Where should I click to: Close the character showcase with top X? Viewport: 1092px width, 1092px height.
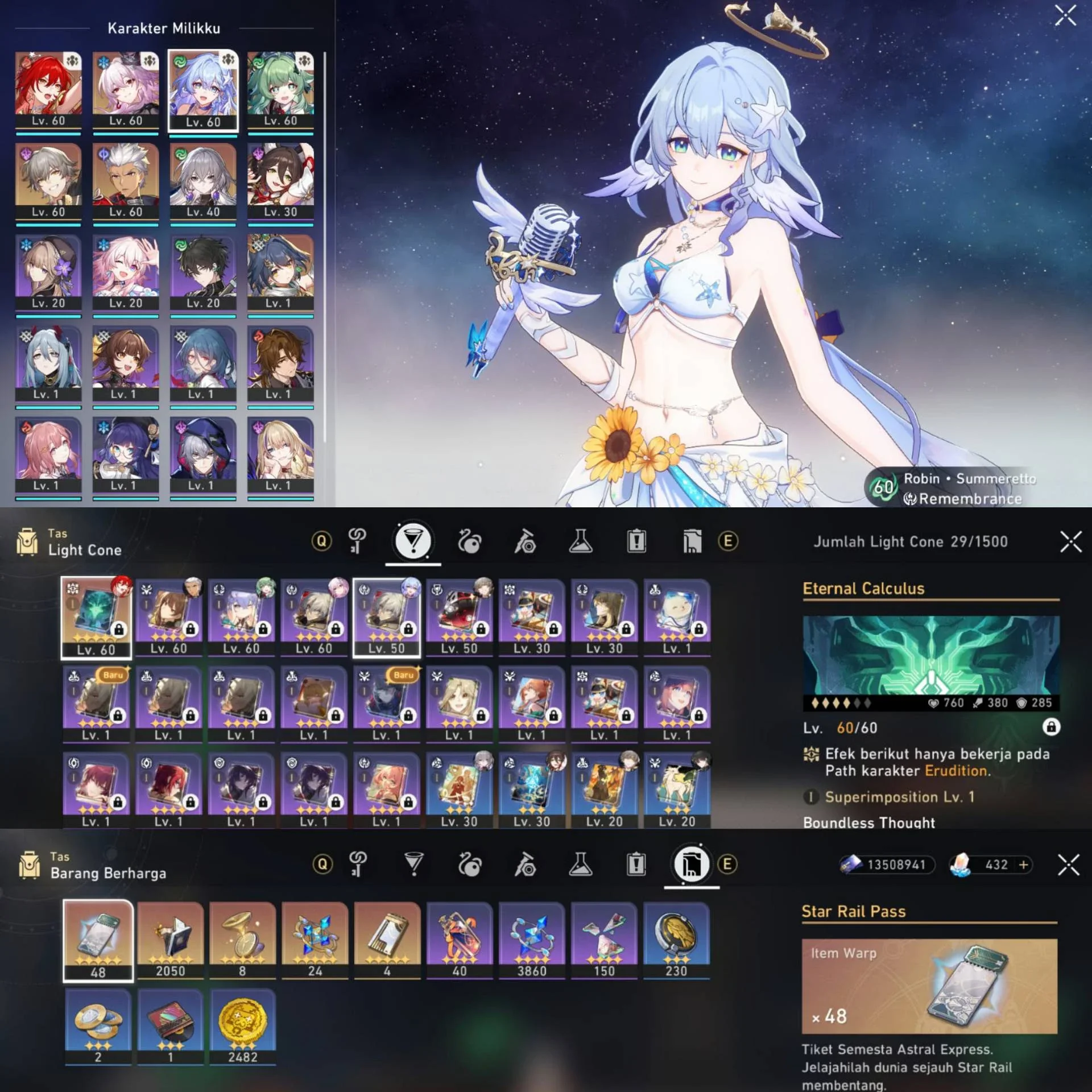tap(1065, 15)
